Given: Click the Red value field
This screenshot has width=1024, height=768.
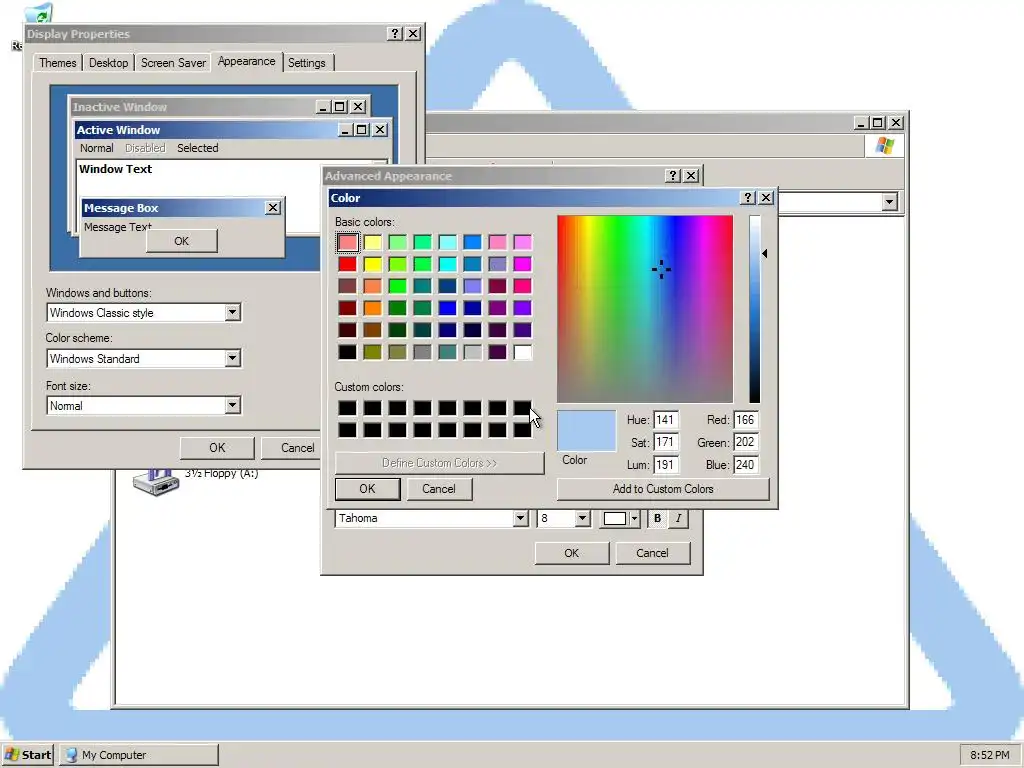Looking at the screenshot, I should pyautogui.click(x=745, y=420).
